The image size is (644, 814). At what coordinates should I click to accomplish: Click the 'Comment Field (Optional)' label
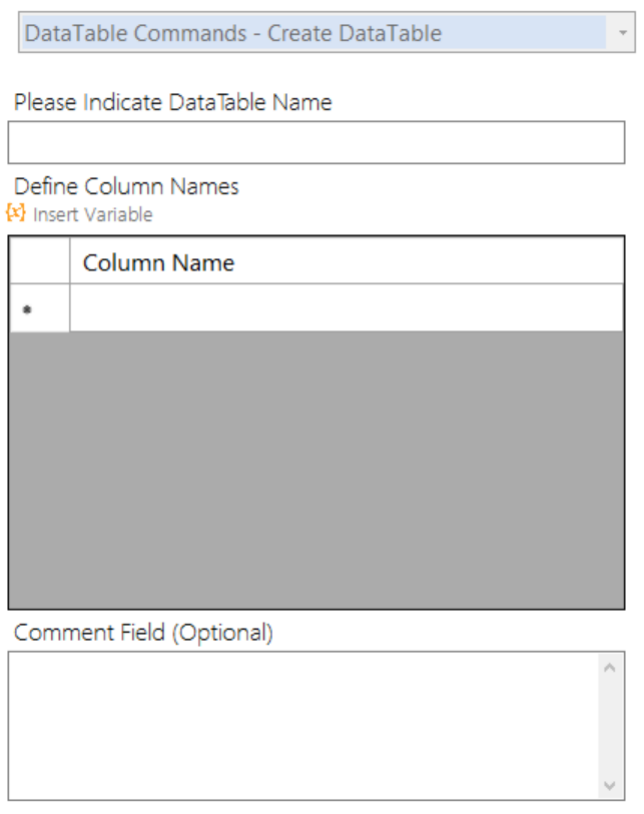tap(142, 632)
